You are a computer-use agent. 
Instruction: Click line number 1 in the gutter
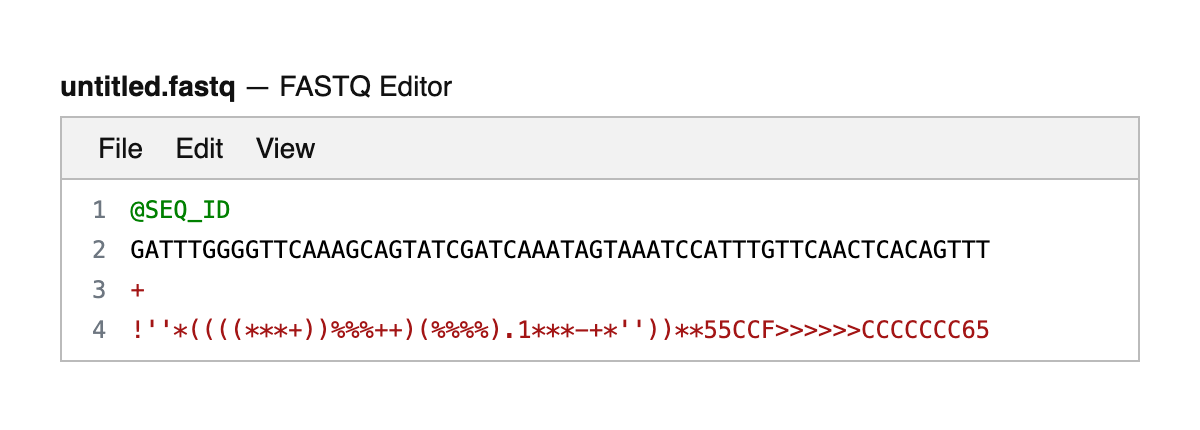pyautogui.click(x=98, y=210)
